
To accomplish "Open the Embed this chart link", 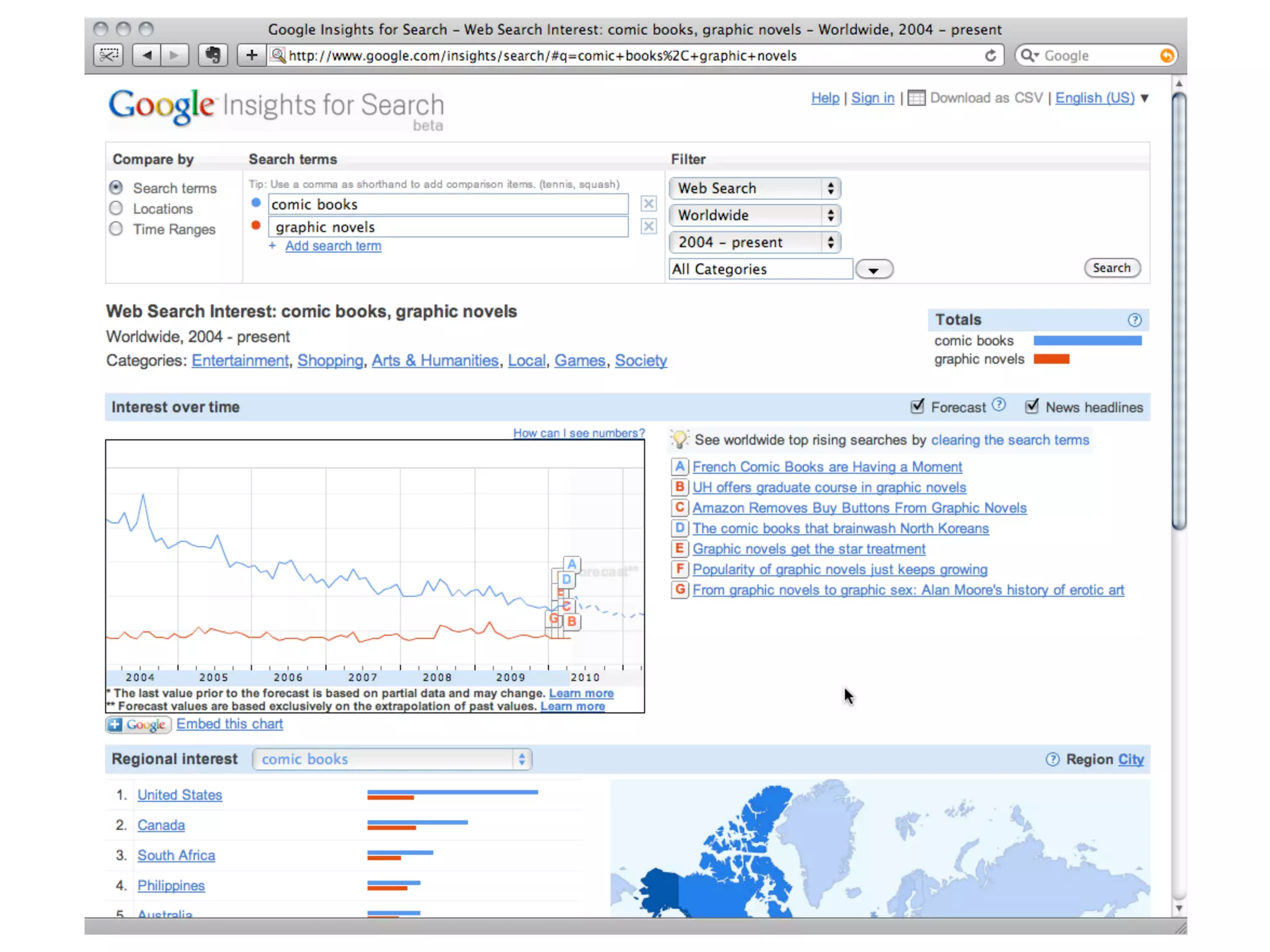I will pos(229,724).
